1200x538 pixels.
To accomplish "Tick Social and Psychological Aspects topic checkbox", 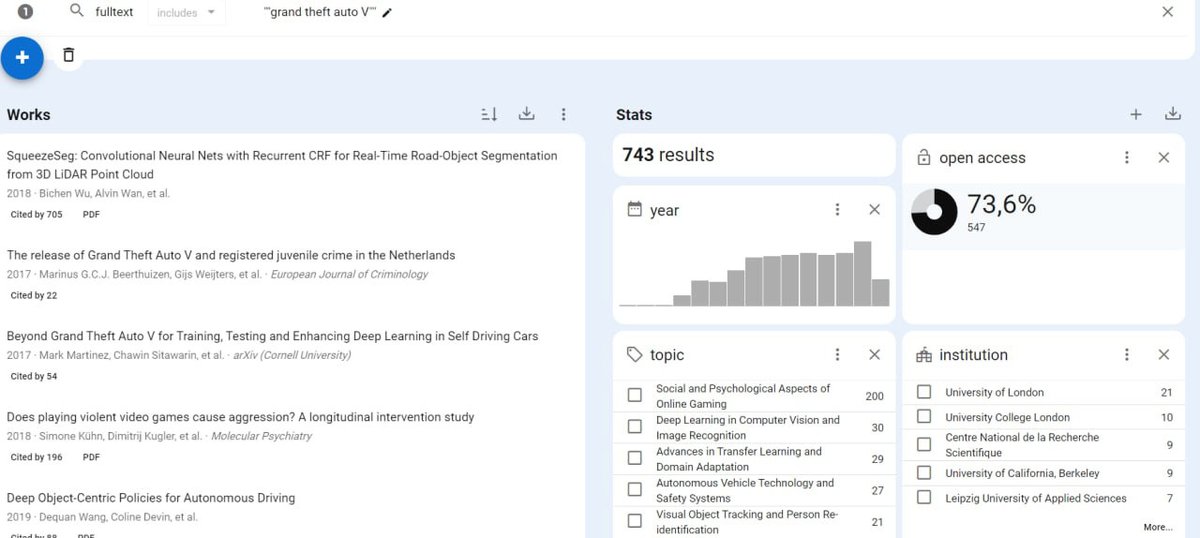I will (x=634, y=395).
